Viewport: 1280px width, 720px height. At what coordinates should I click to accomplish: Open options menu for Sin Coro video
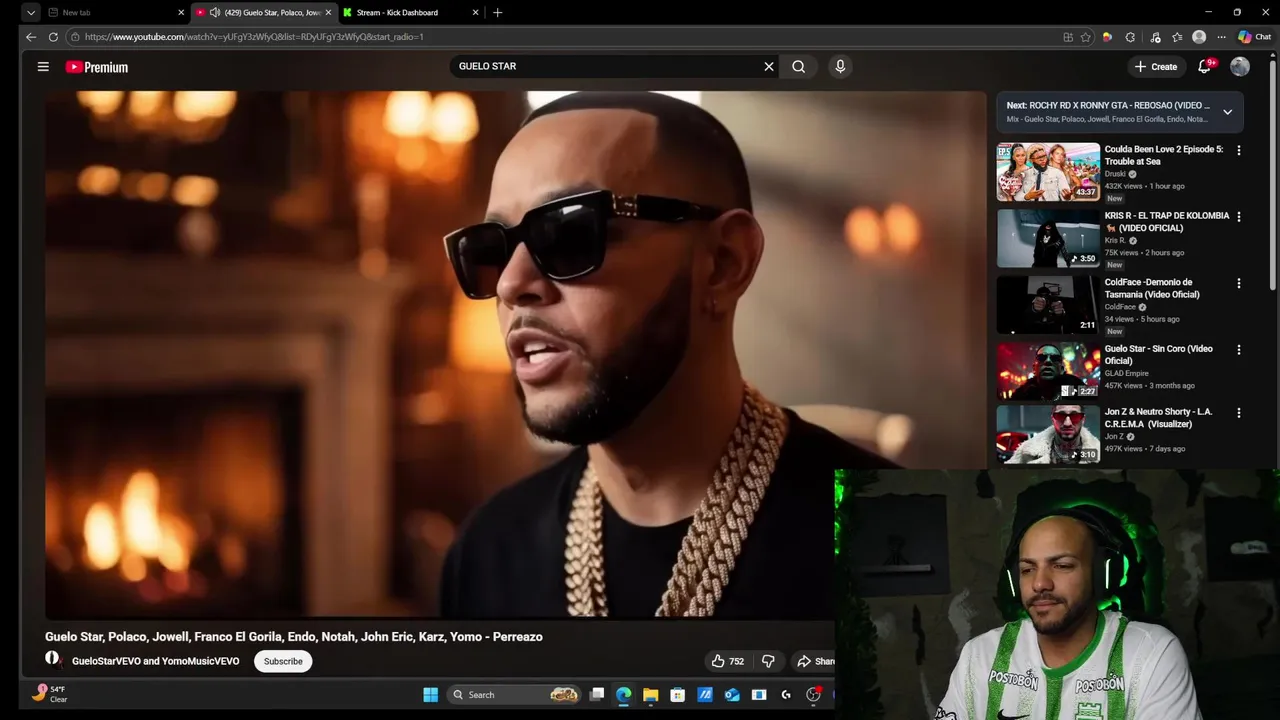tap(1239, 350)
